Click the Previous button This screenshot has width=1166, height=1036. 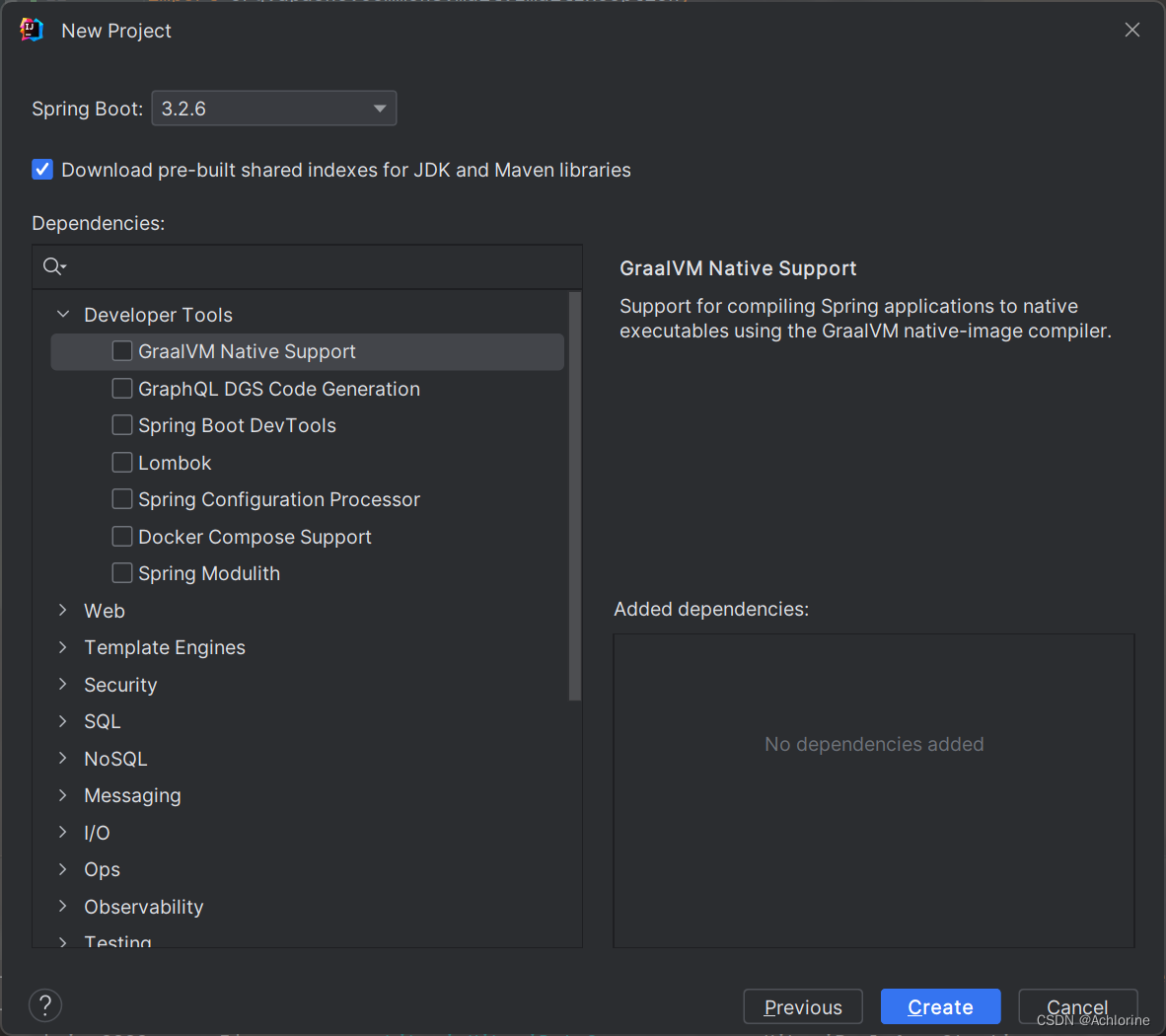pos(803,1007)
